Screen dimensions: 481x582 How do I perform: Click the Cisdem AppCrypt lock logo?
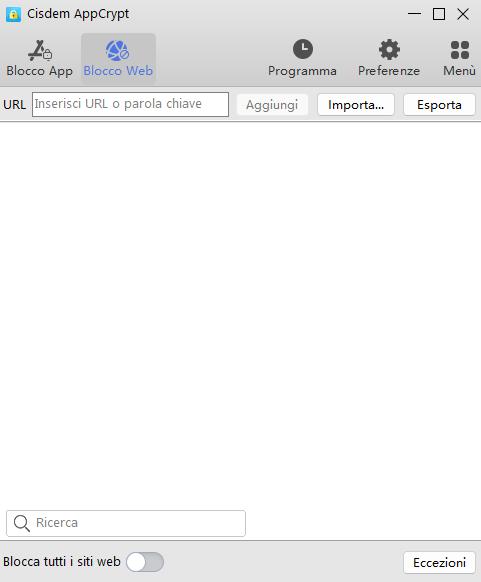(13, 14)
